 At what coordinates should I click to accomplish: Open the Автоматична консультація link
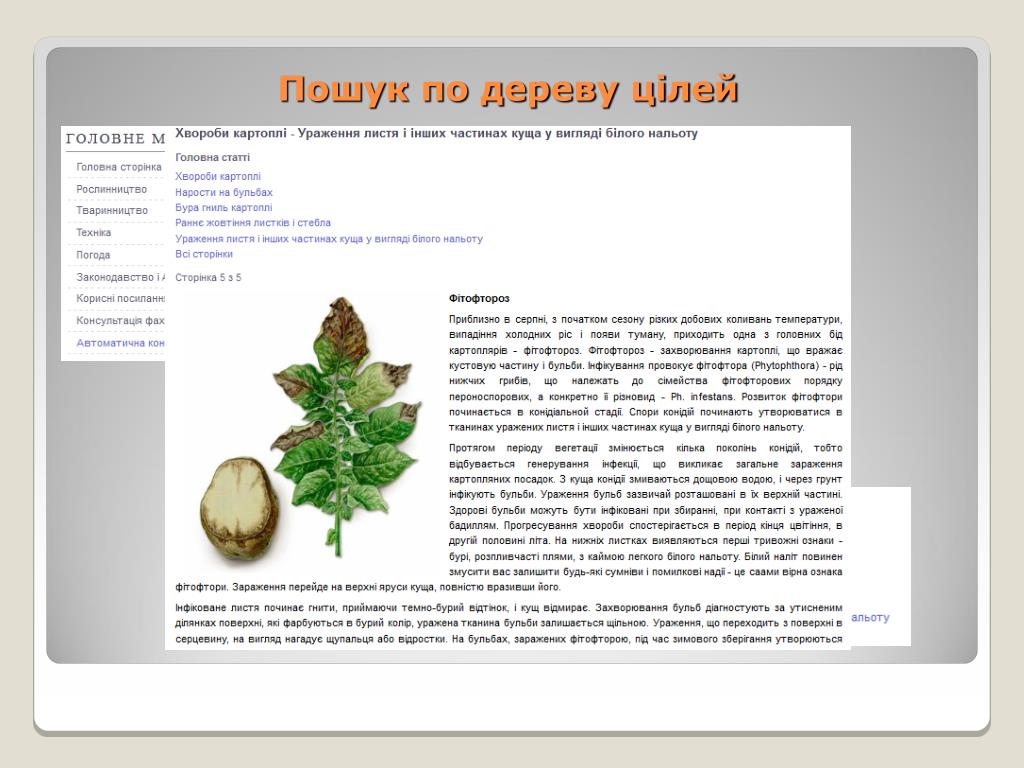coord(120,343)
